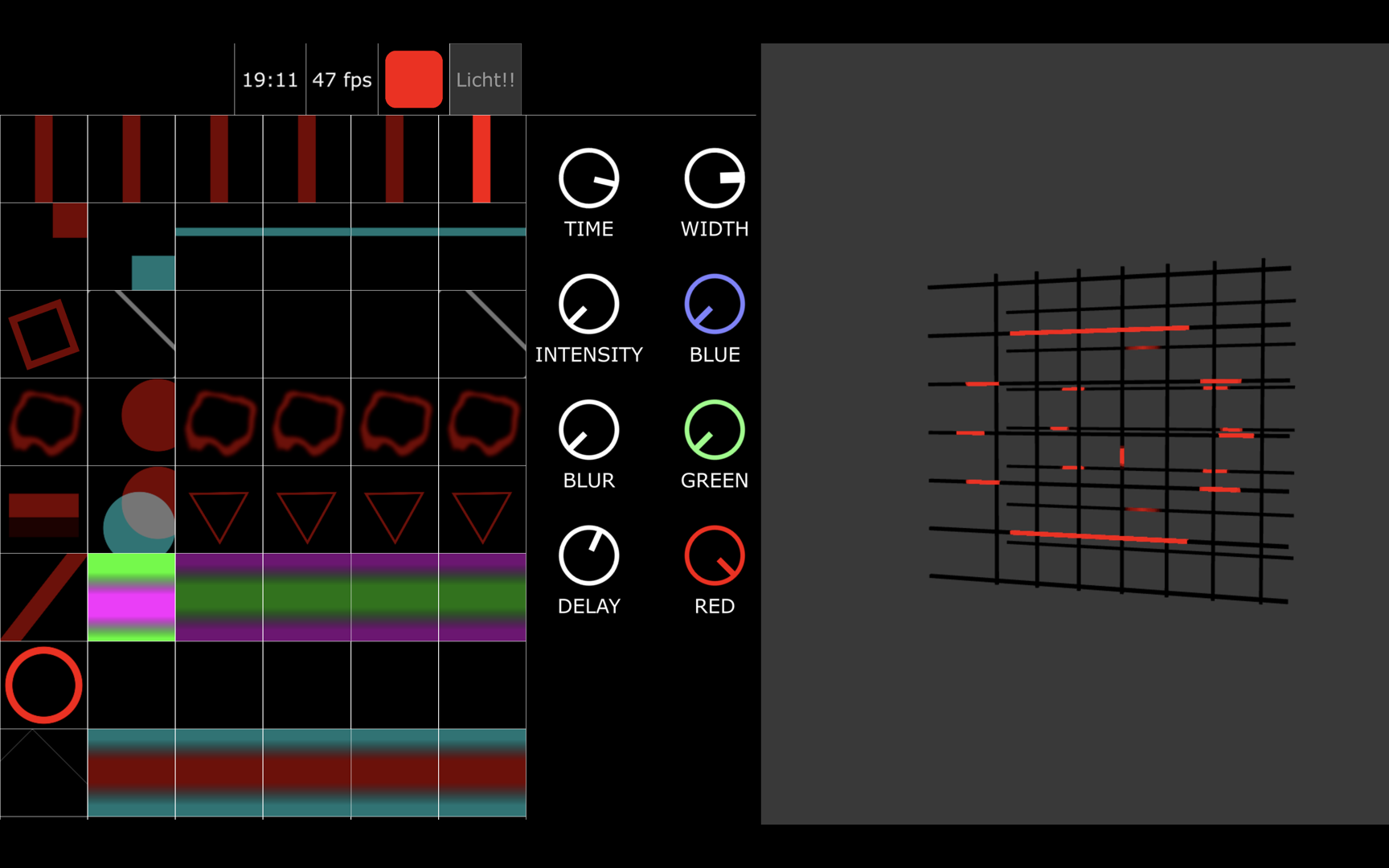Select the rotated red square outline pattern

point(43,334)
